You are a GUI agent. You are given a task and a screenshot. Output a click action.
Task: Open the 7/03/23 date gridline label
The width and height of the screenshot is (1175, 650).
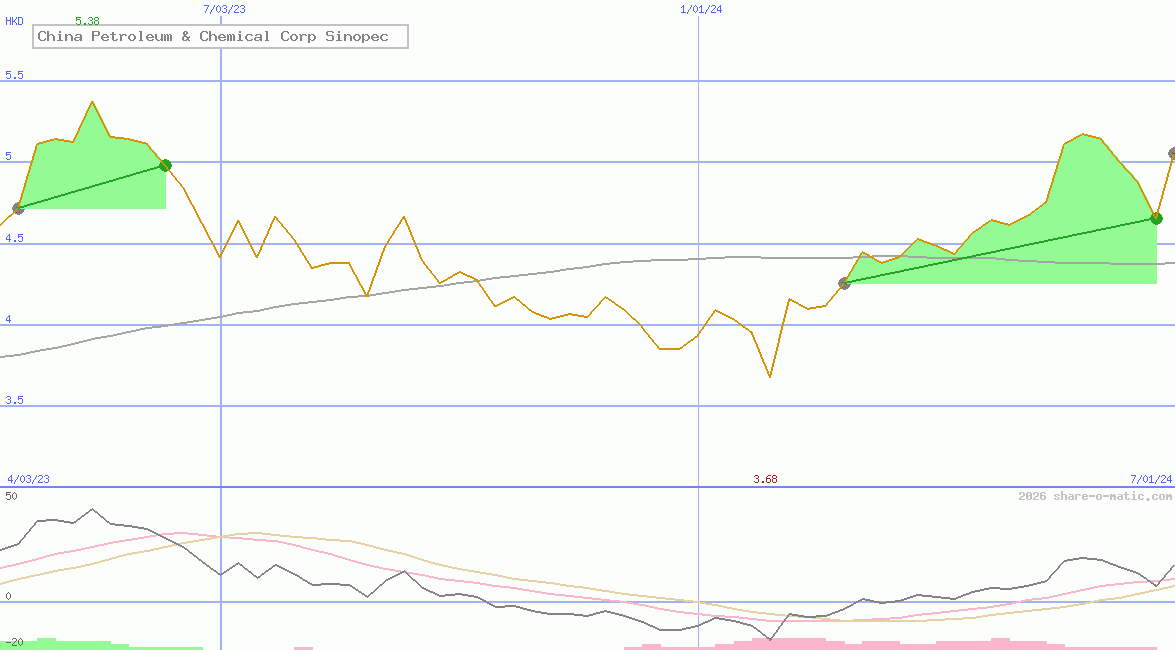[222, 8]
